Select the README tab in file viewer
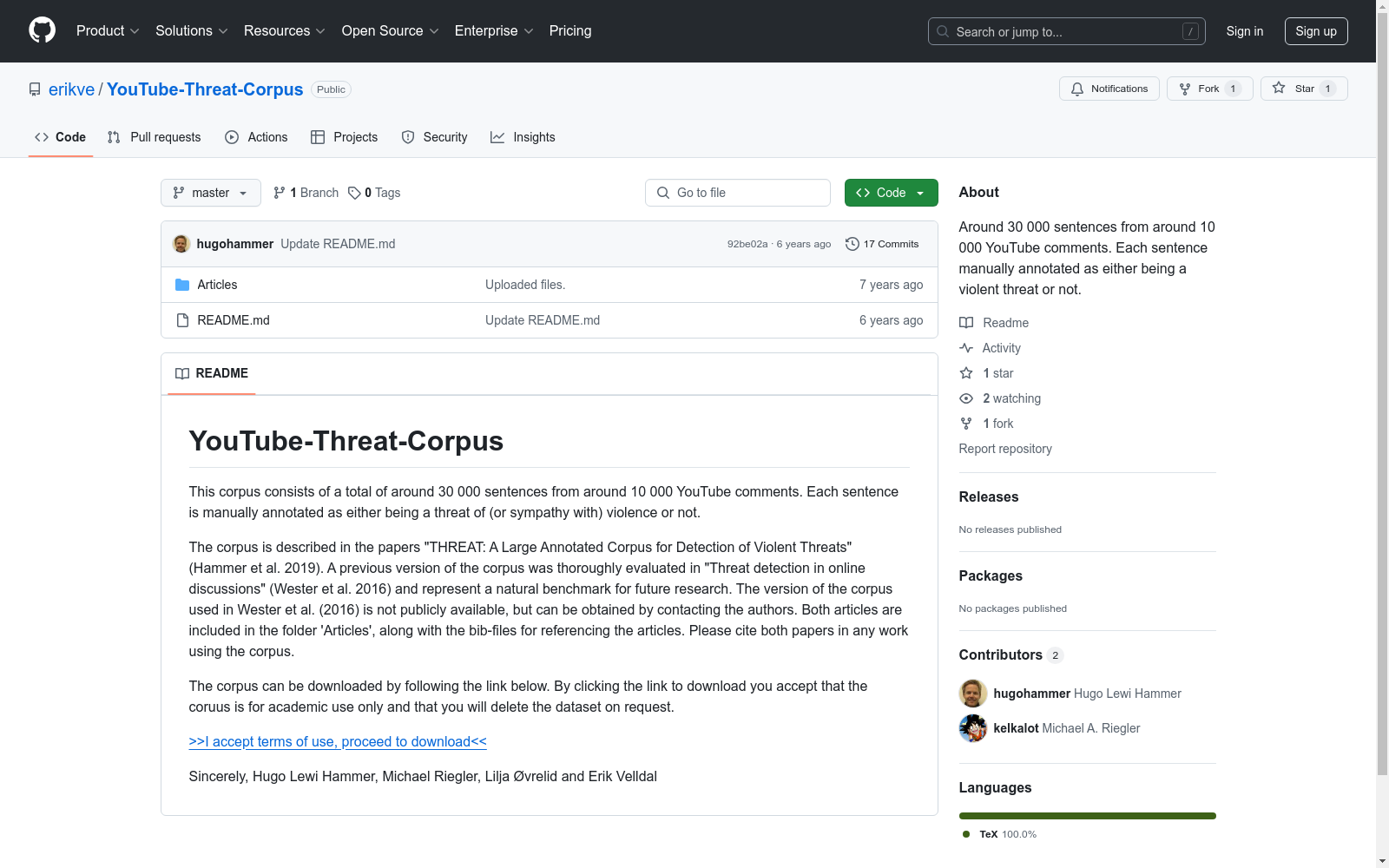 coord(212,373)
